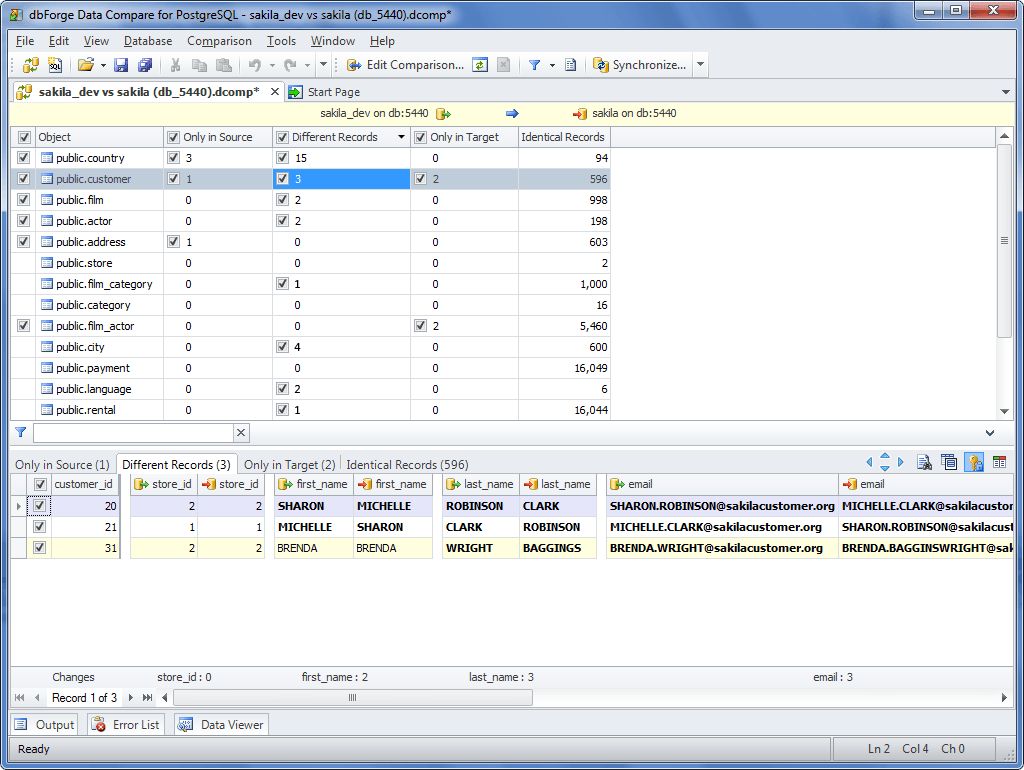Click the comparison report document icon
The height and width of the screenshot is (770, 1024).
point(570,65)
